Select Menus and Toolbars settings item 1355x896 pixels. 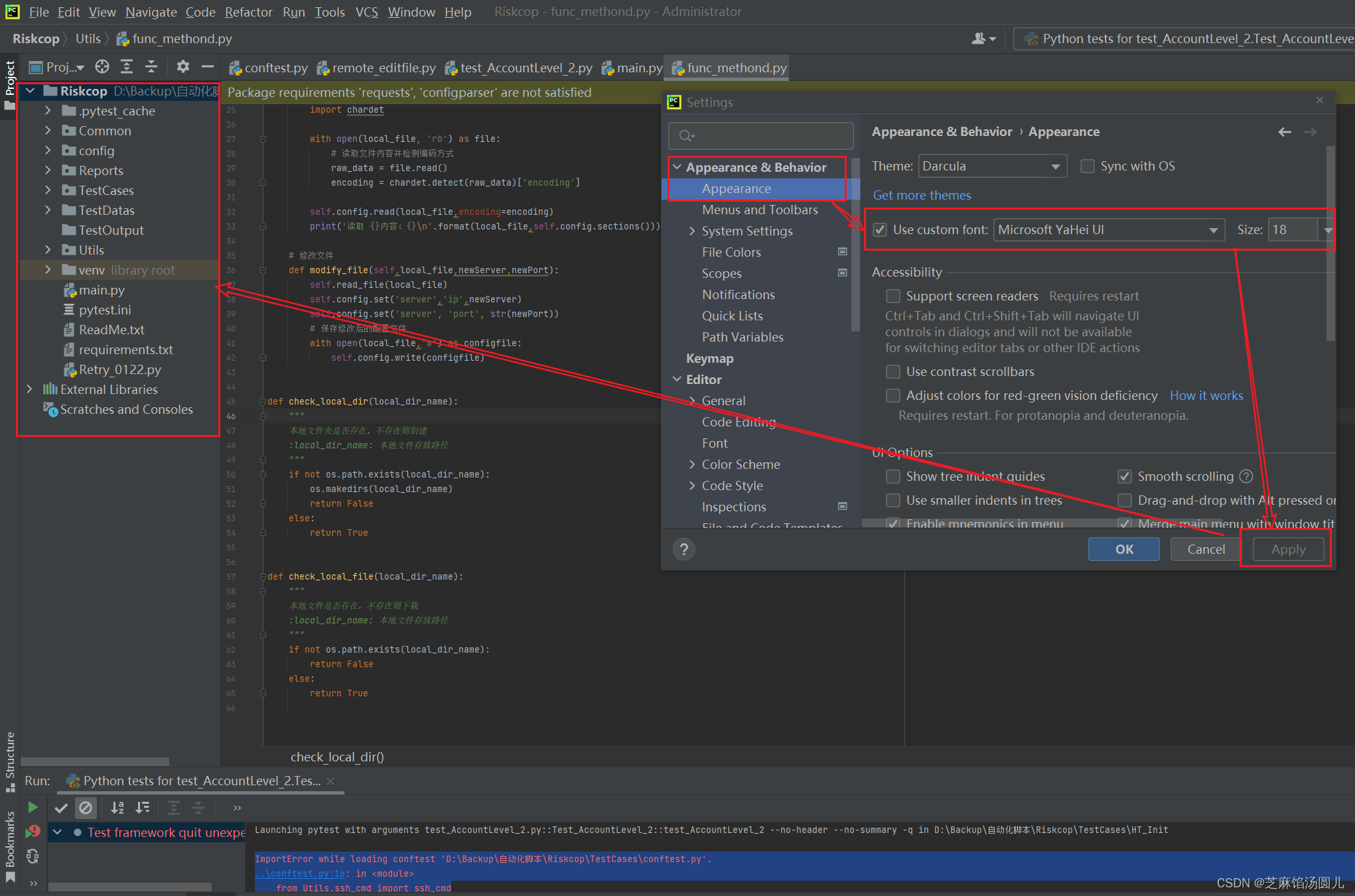pyautogui.click(x=759, y=210)
